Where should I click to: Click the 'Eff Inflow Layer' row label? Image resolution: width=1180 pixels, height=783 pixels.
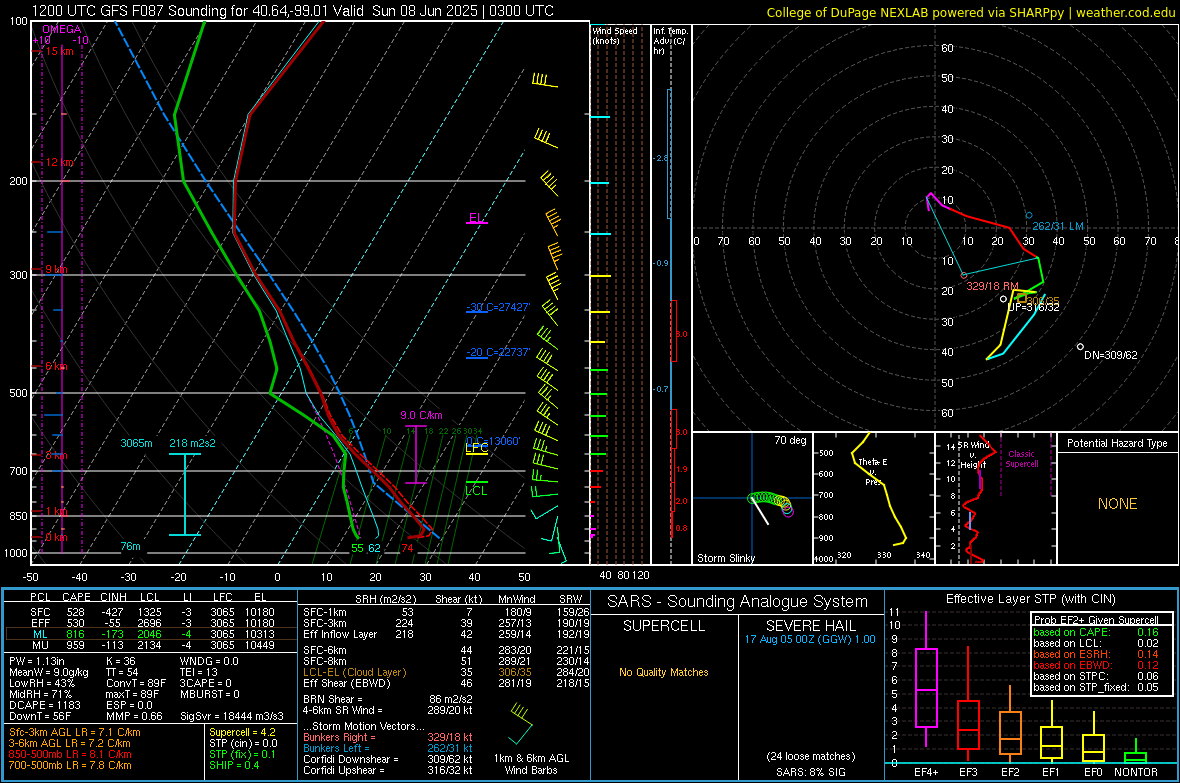click(340, 634)
